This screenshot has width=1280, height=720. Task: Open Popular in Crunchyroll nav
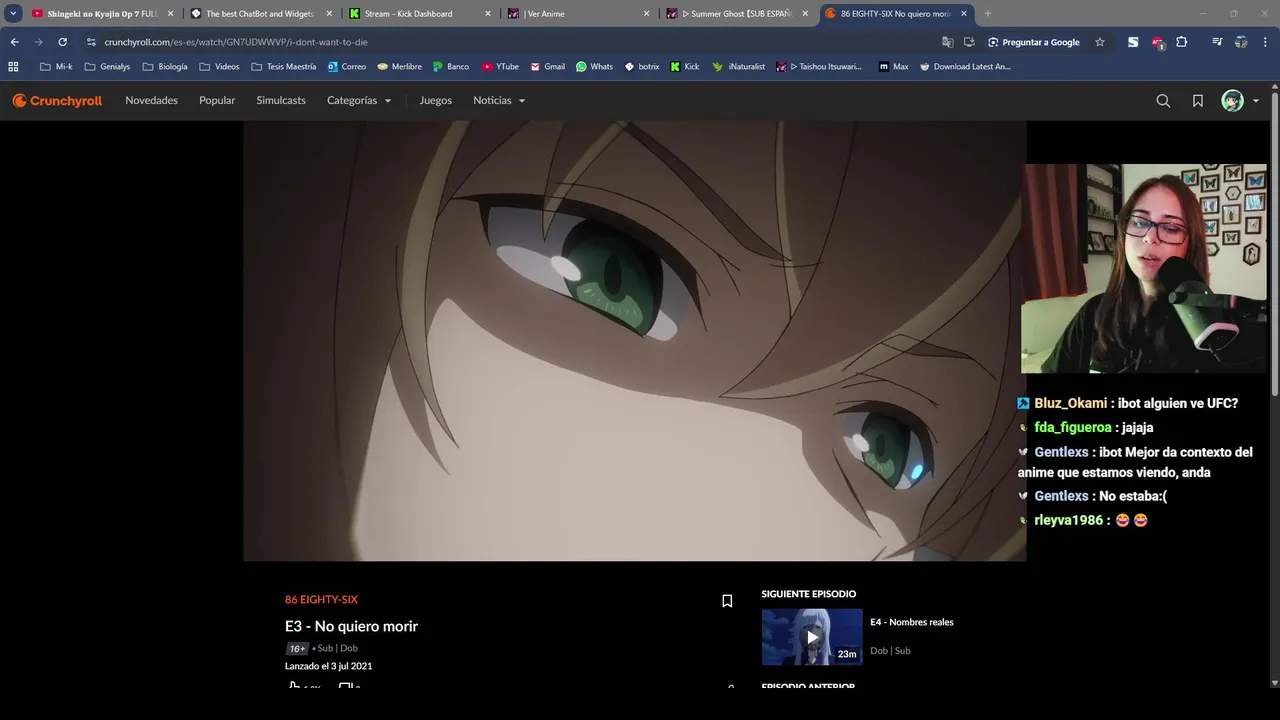[217, 101]
